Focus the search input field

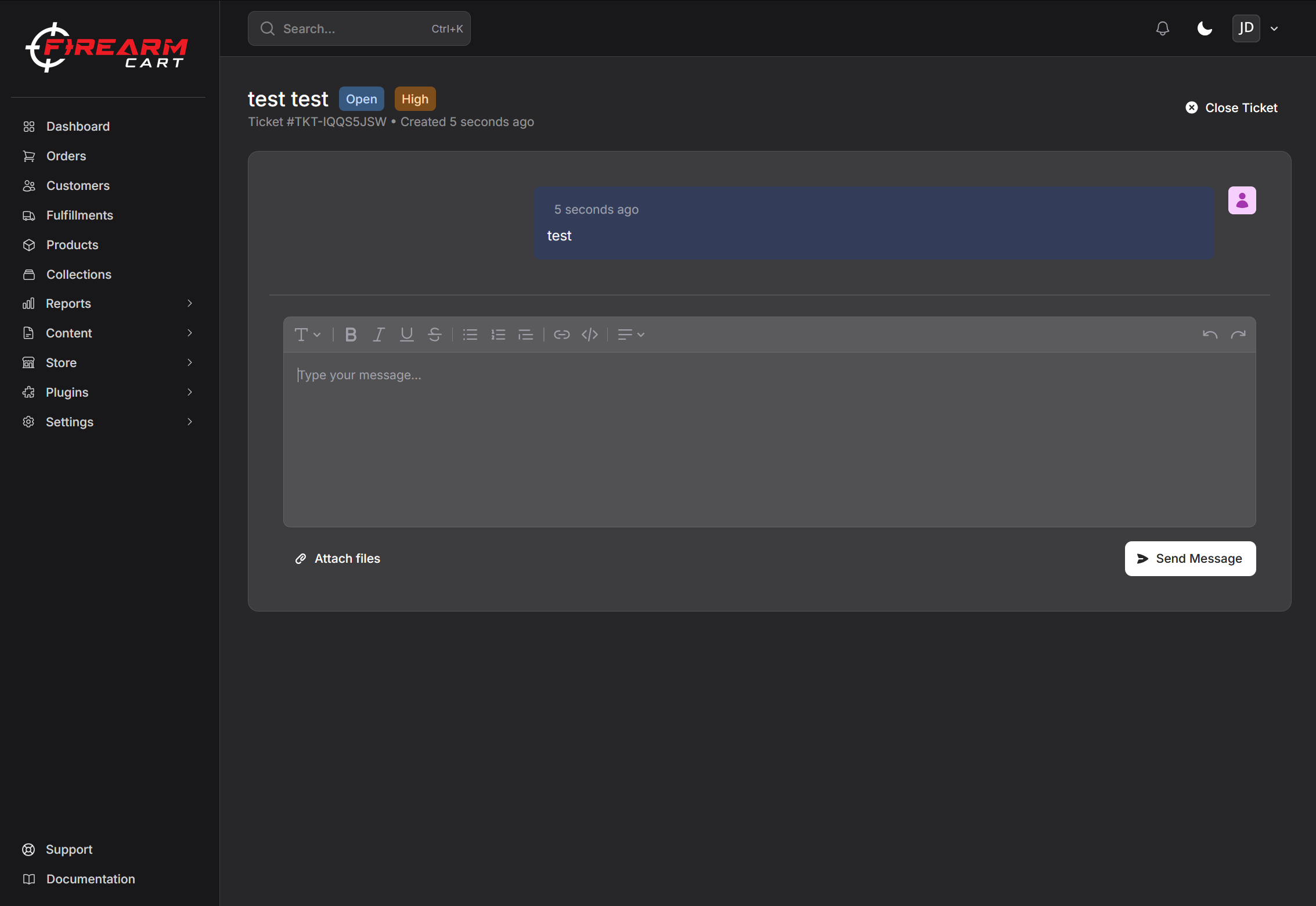tap(359, 28)
